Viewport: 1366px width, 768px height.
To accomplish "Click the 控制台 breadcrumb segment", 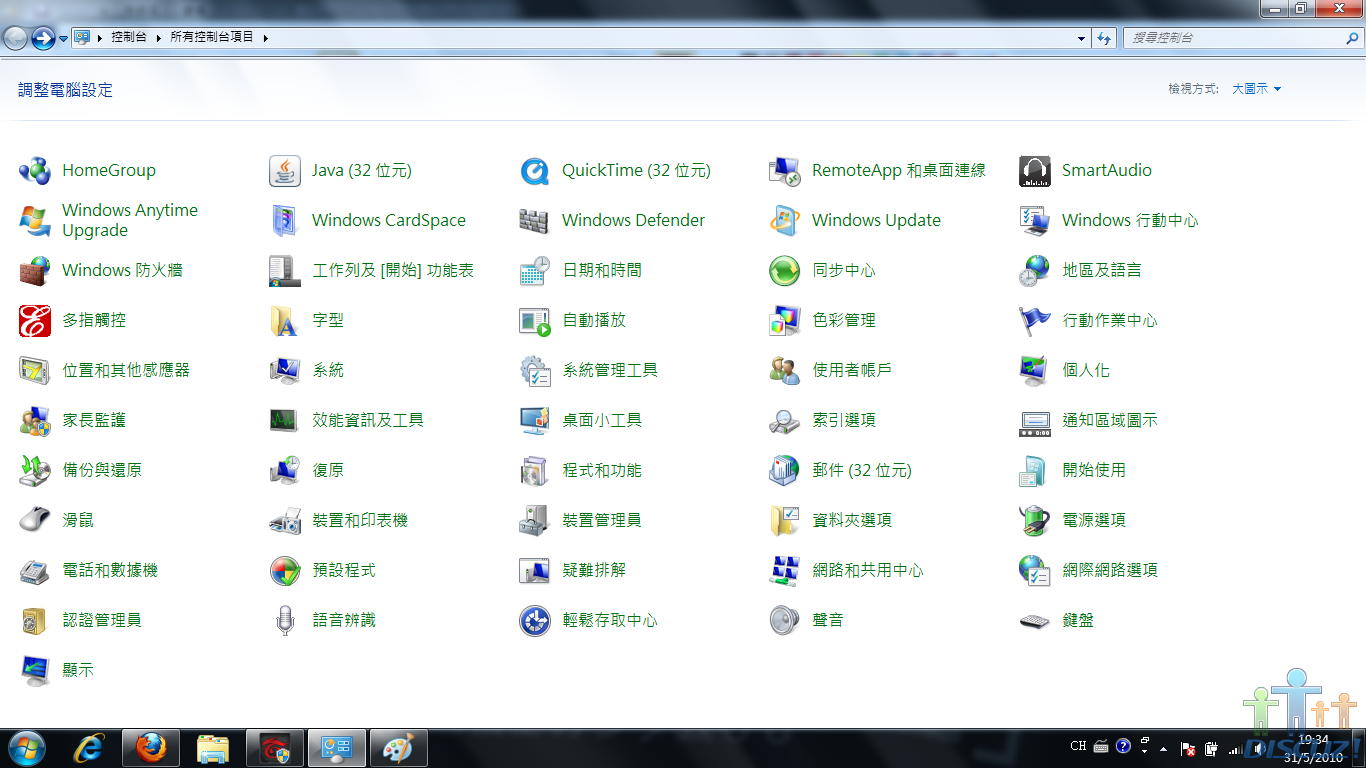I will [x=128, y=37].
